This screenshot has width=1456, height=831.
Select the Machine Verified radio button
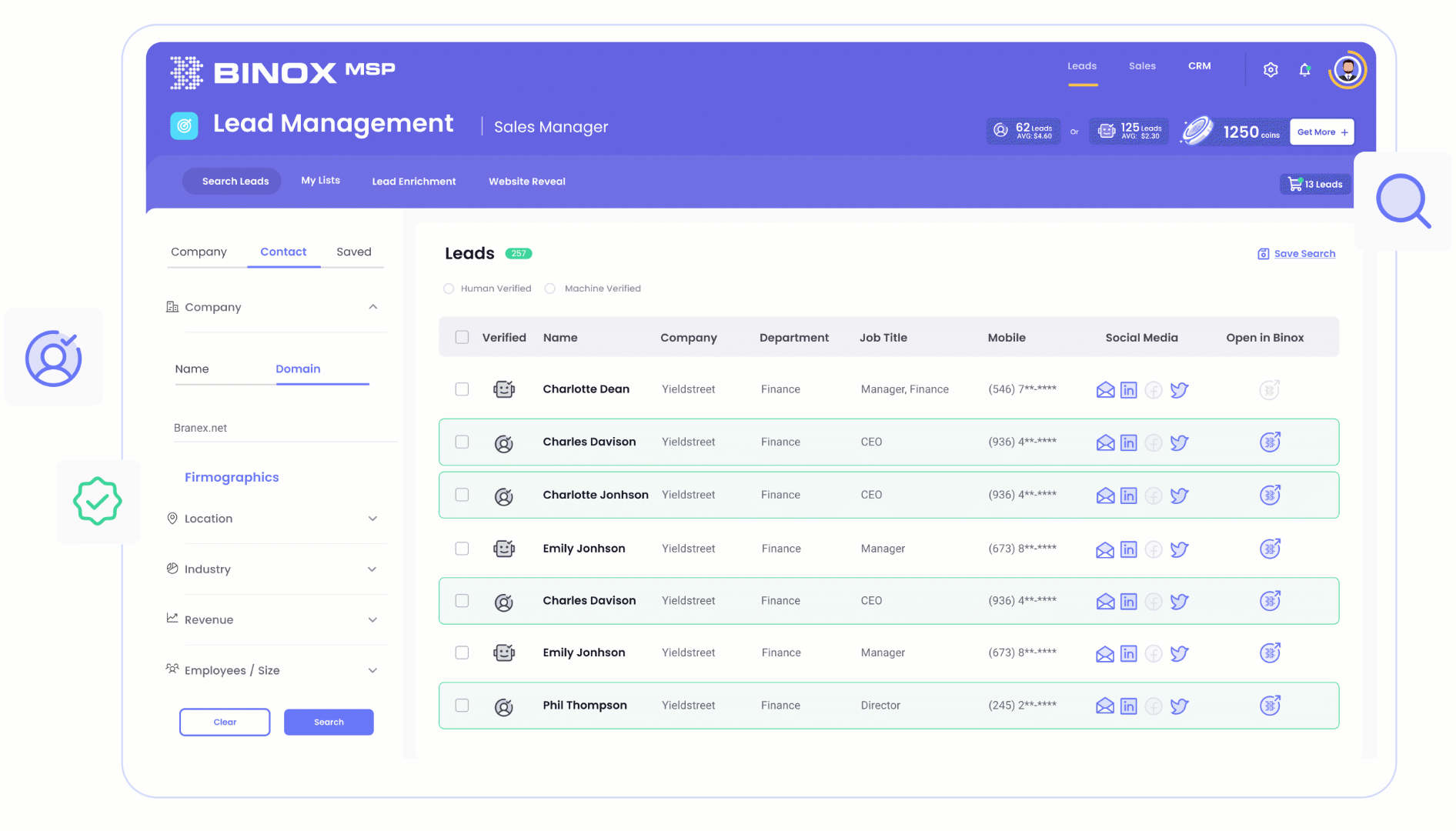550,289
